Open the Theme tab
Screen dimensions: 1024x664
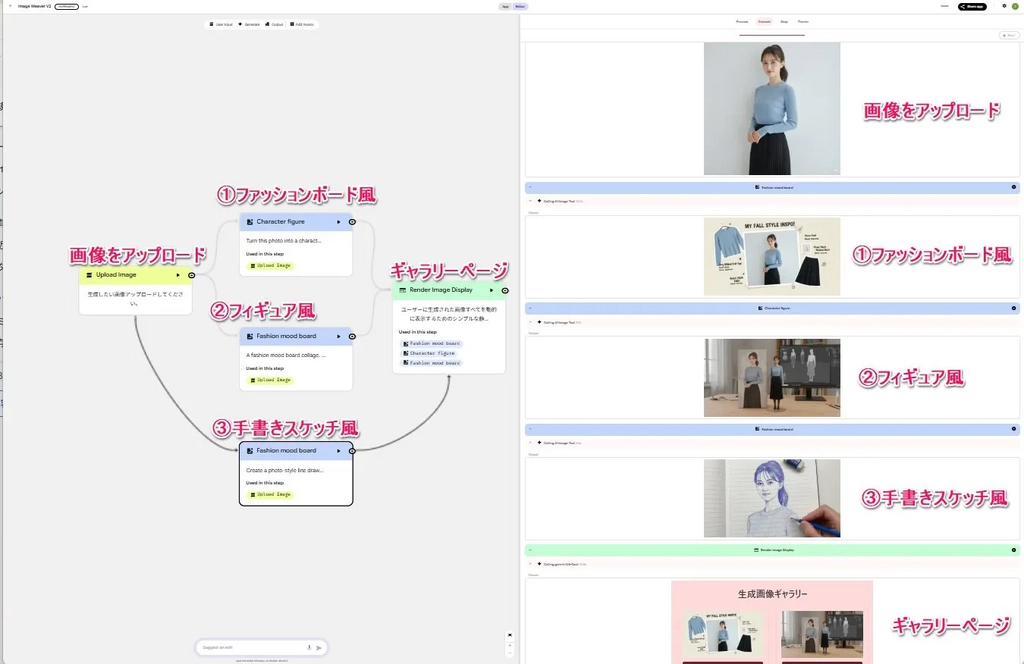point(803,21)
